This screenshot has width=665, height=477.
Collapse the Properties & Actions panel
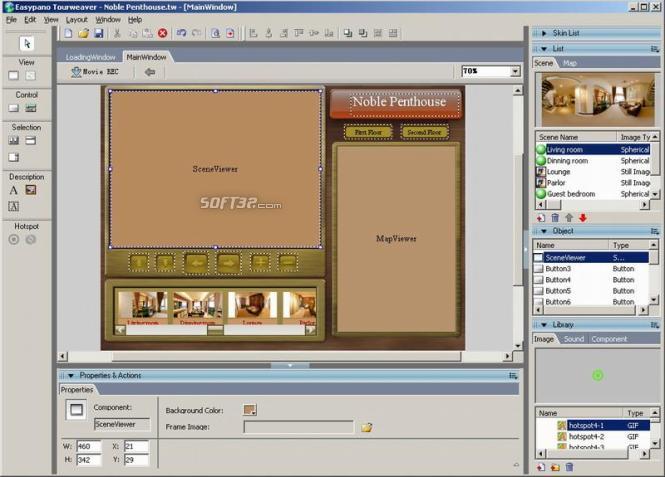point(71,376)
